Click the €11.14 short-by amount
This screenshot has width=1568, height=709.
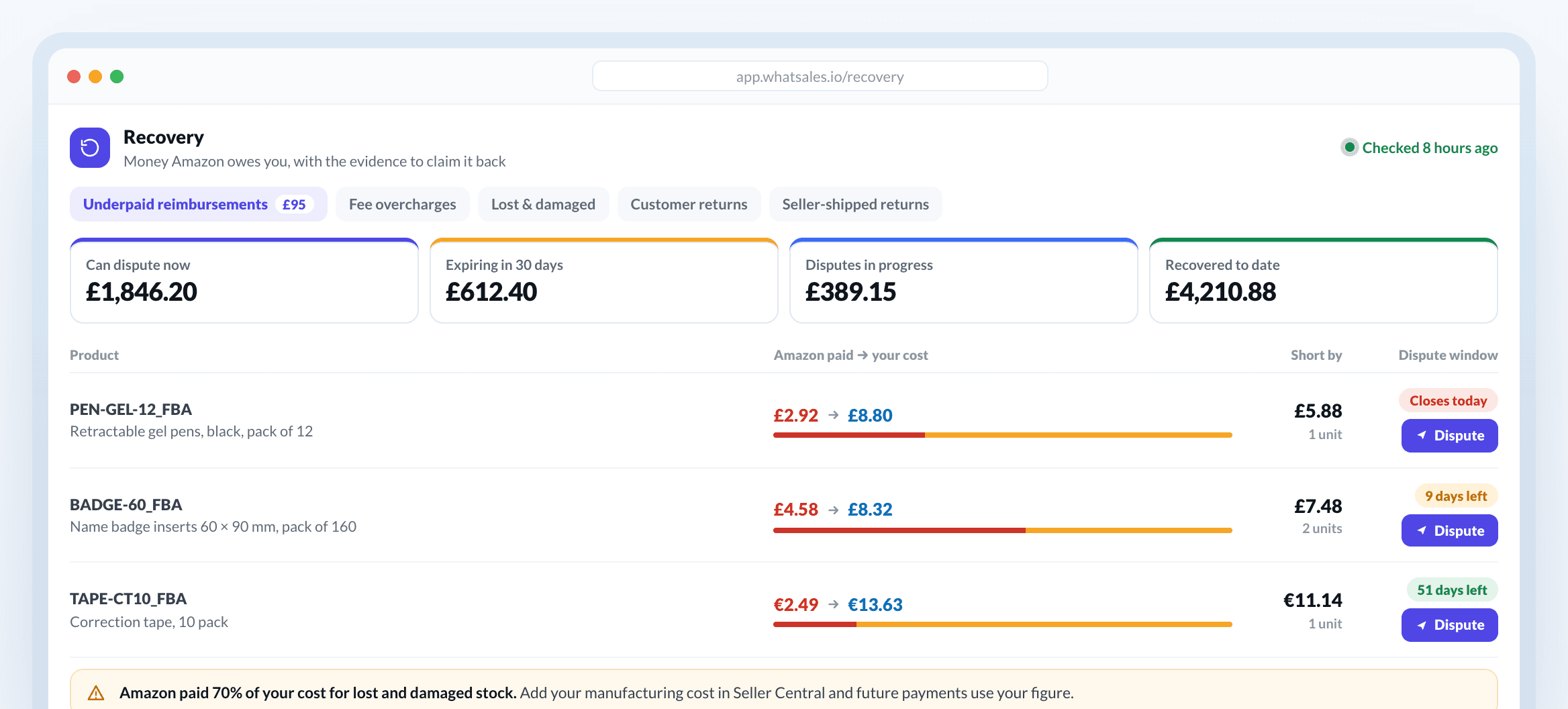[1313, 600]
